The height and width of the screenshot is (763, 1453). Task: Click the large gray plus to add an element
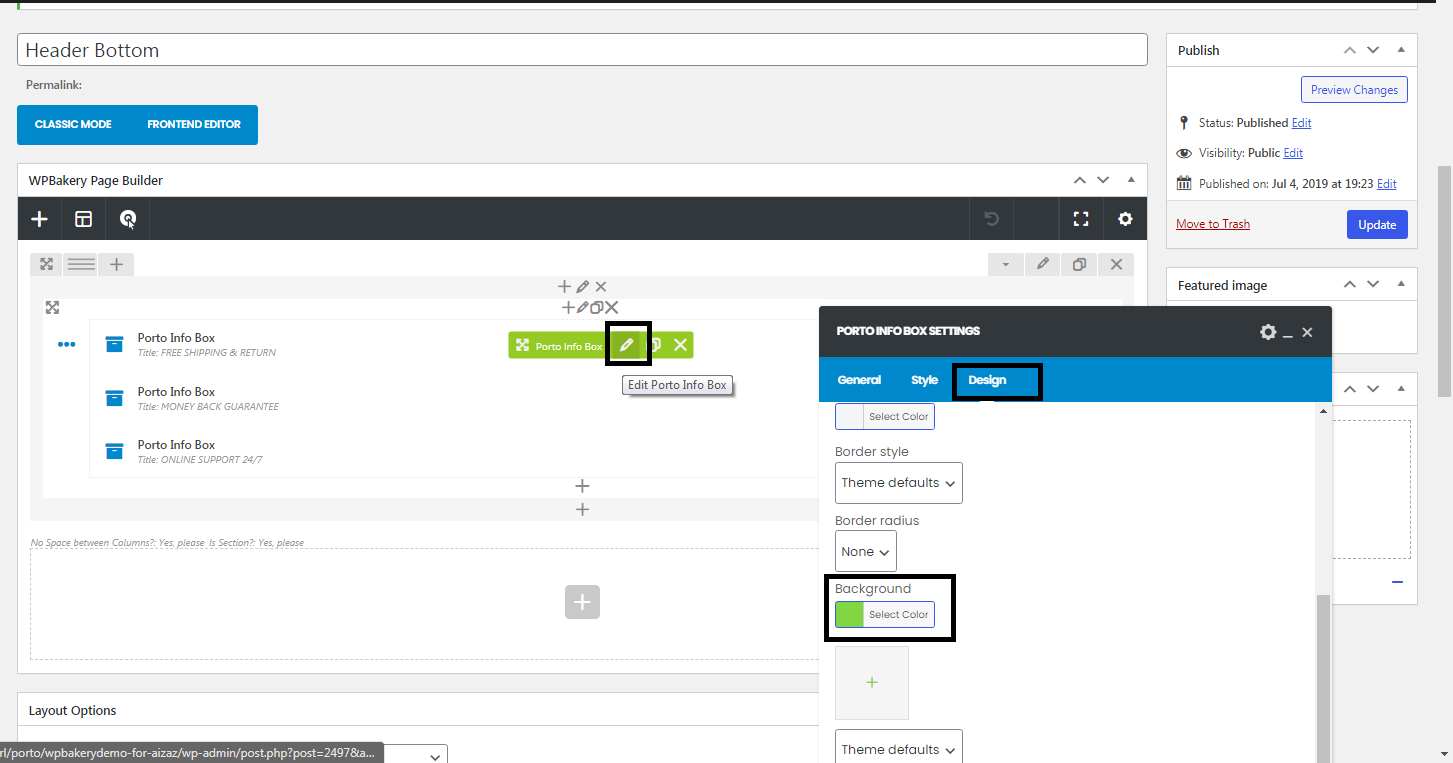coord(582,602)
